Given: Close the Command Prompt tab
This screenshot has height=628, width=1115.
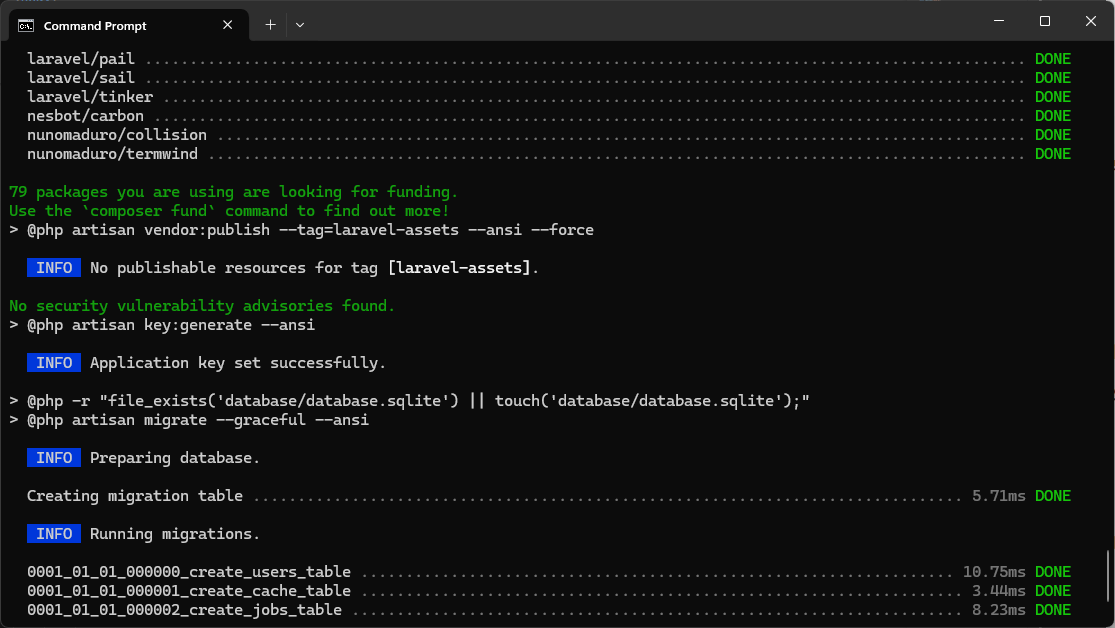Looking at the screenshot, I should point(231,24).
